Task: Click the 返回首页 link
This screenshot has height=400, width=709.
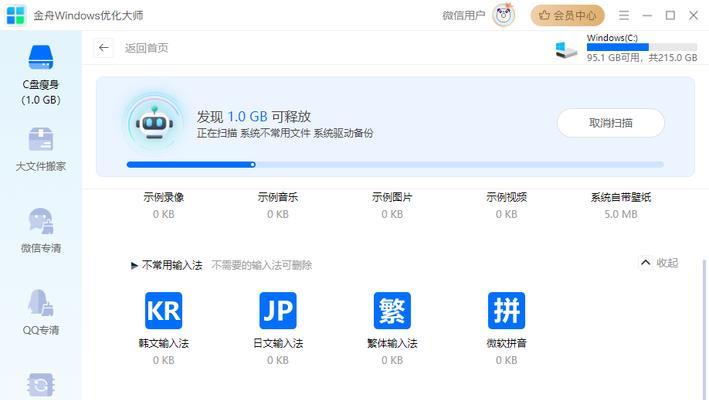Action: (x=147, y=48)
